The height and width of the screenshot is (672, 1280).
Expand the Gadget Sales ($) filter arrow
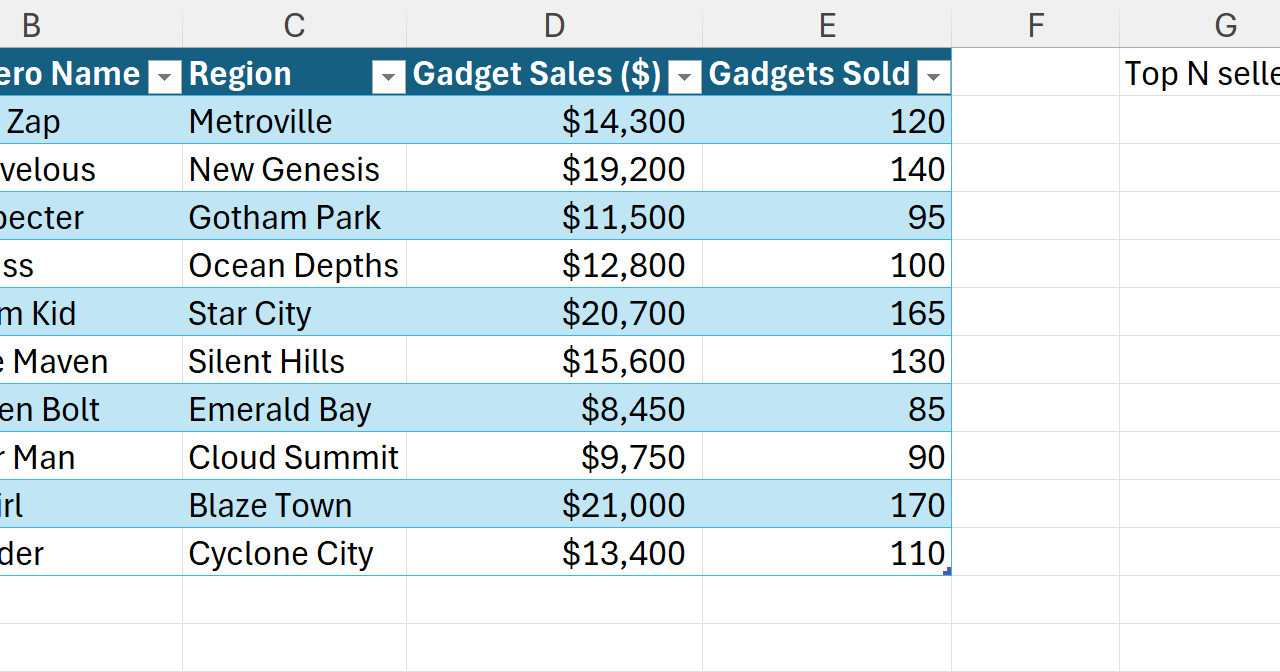coord(684,76)
